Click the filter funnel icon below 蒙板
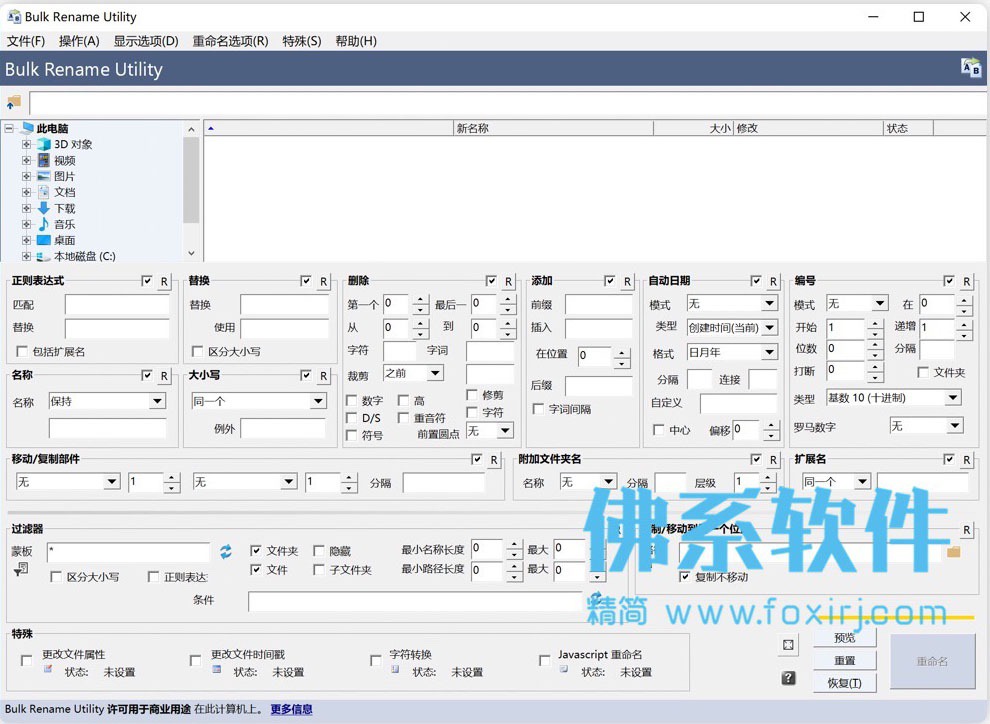 tap(21, 569)
